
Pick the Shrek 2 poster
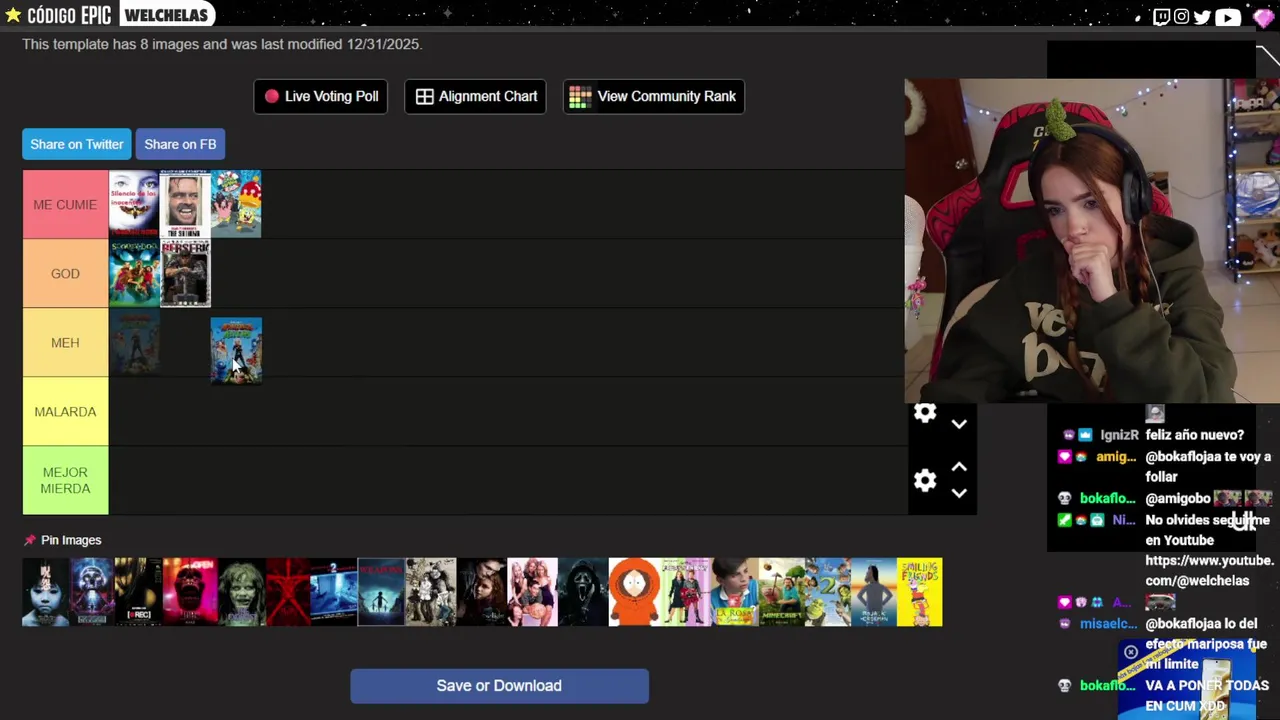(x=828, y=592)
